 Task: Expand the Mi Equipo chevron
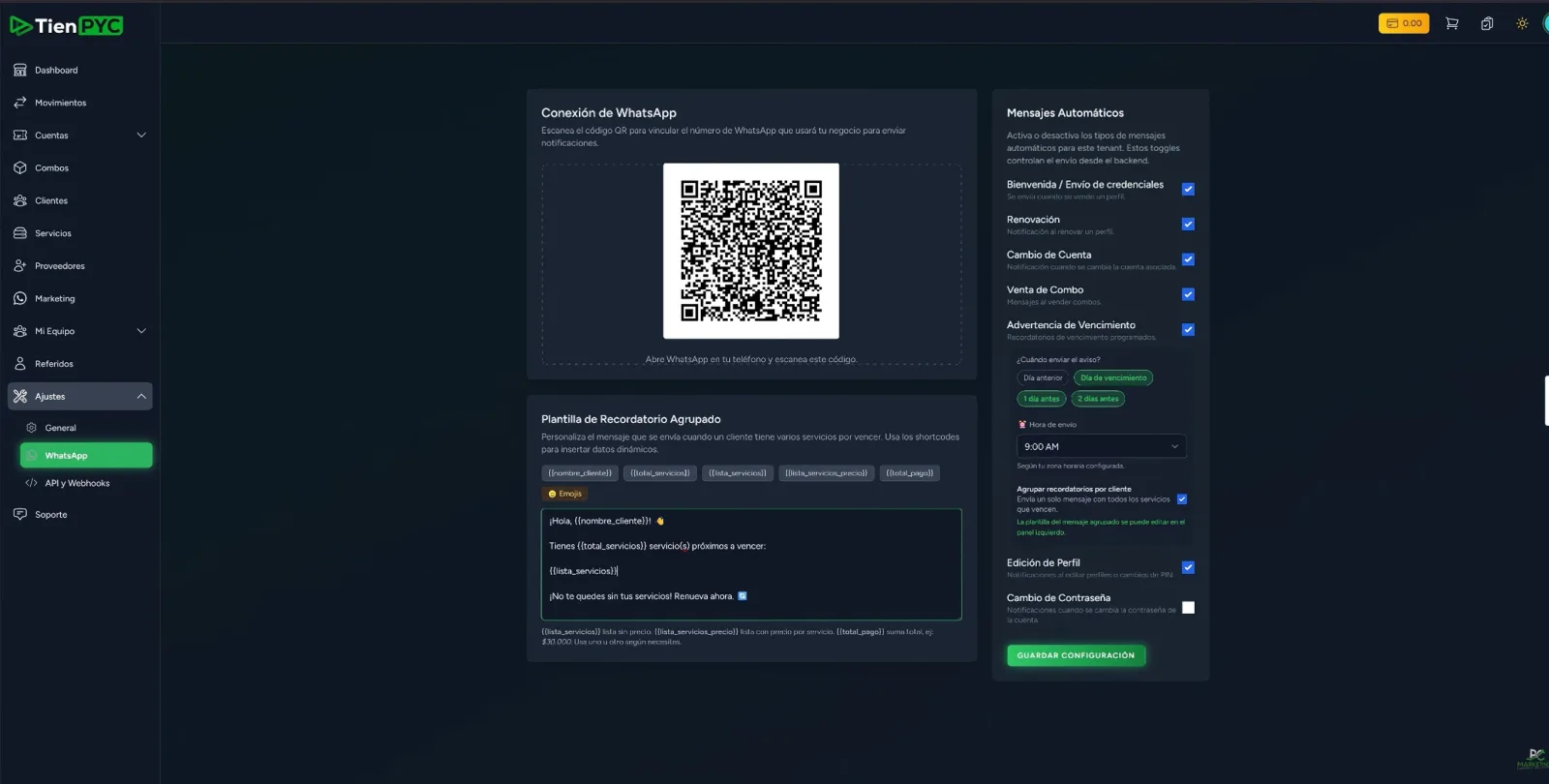coord(141,331)
